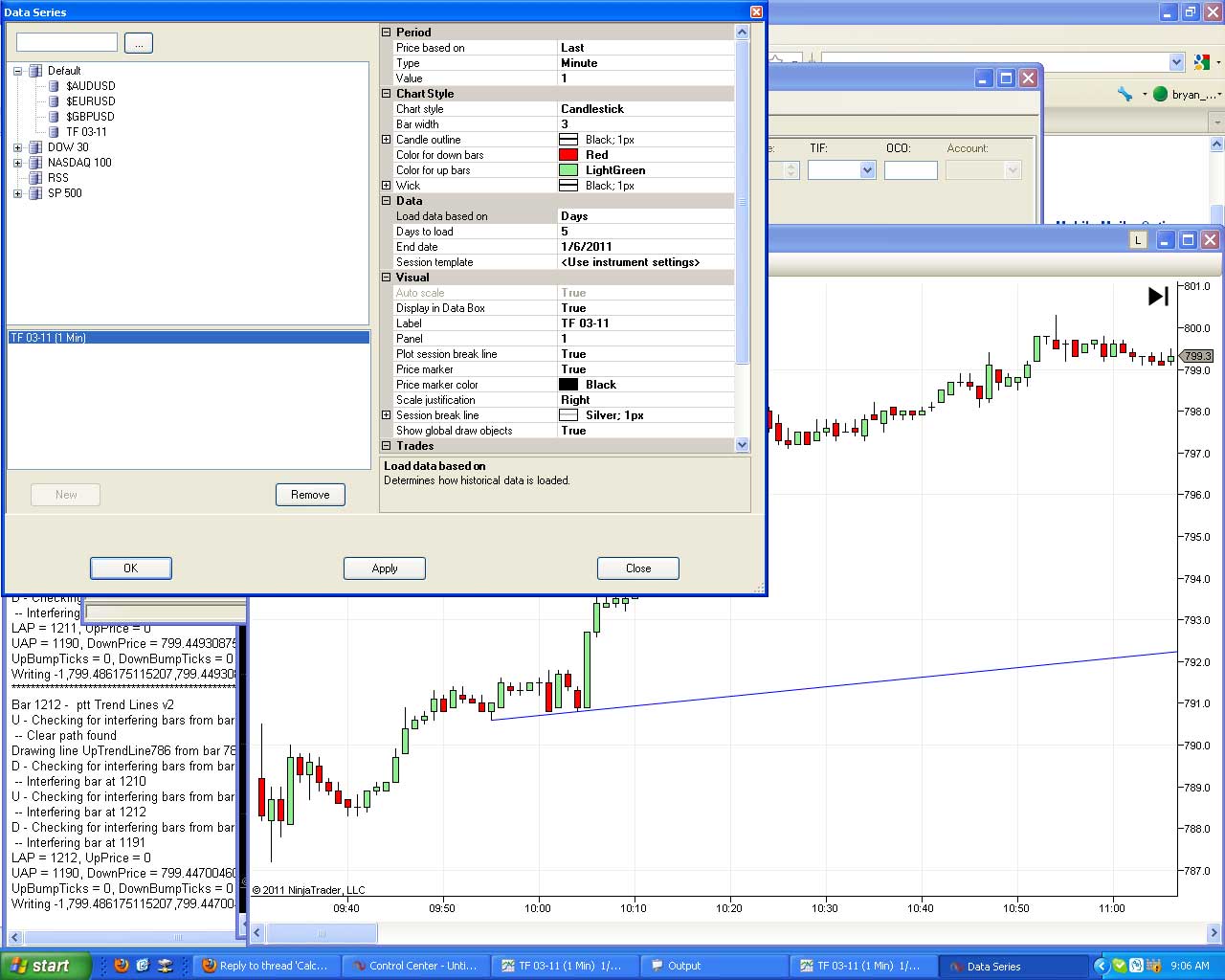The width and height of the screenshot is (1225, 980).
Task: Click scroll down arrow of property grid
Action: 742,444
